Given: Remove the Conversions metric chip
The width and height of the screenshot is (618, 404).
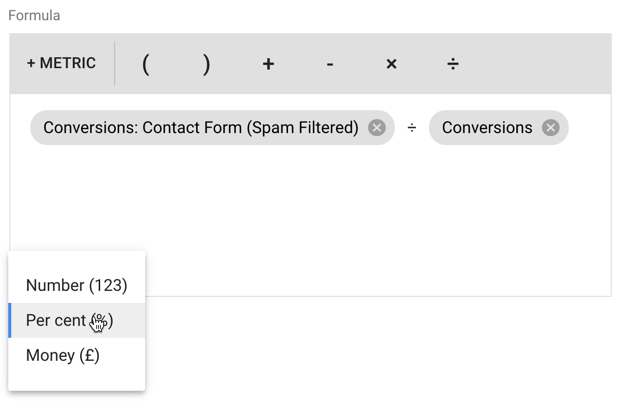Looking at the screenshot, I should [x=550, y=128].
